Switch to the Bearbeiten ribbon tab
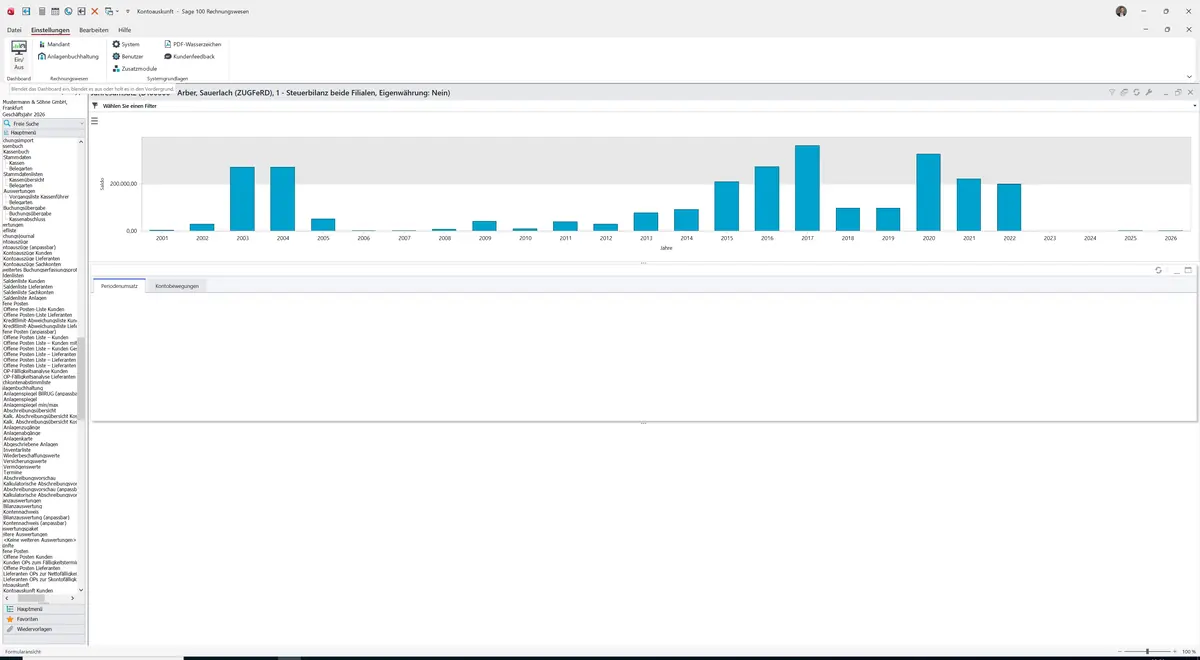This screenshot has width=1200, height=660. 94,31
